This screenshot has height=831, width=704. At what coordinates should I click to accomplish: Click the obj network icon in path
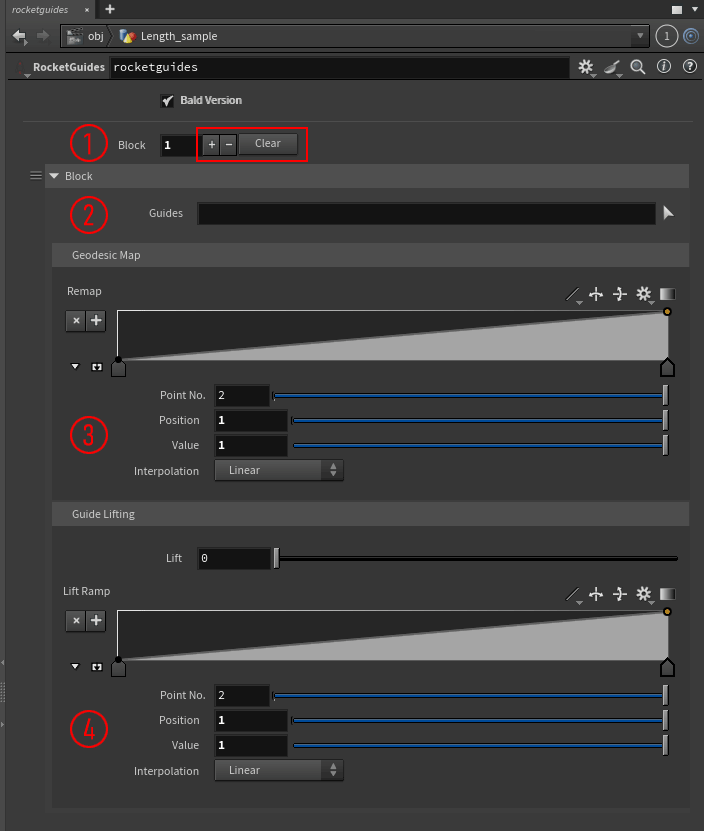(x=74, y=36)
